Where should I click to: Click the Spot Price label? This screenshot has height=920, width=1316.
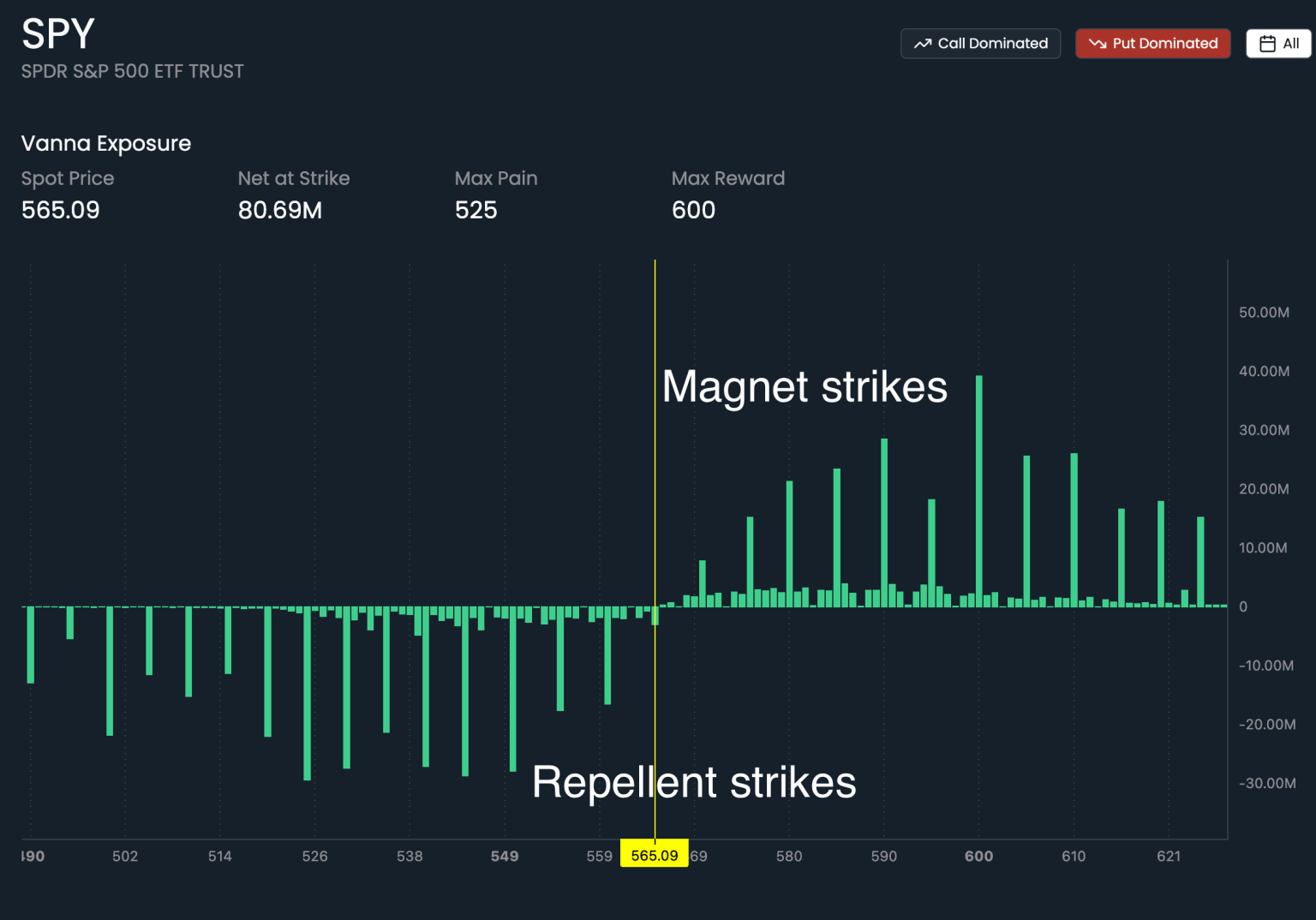(x=68, y=178)
